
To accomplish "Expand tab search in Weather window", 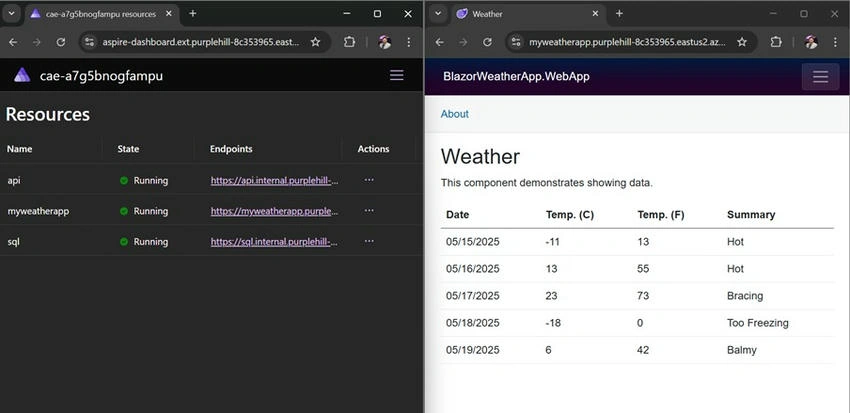I will (438, 14).
